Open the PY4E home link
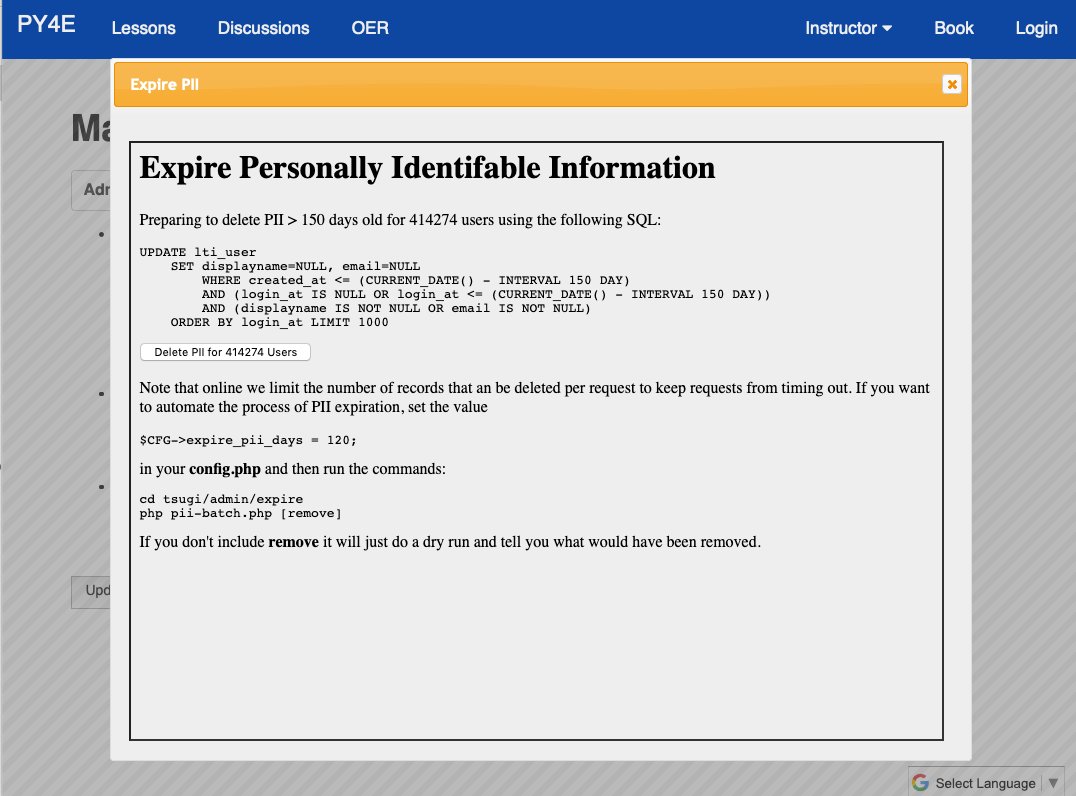1076x796 pixels. pos(46,25)
